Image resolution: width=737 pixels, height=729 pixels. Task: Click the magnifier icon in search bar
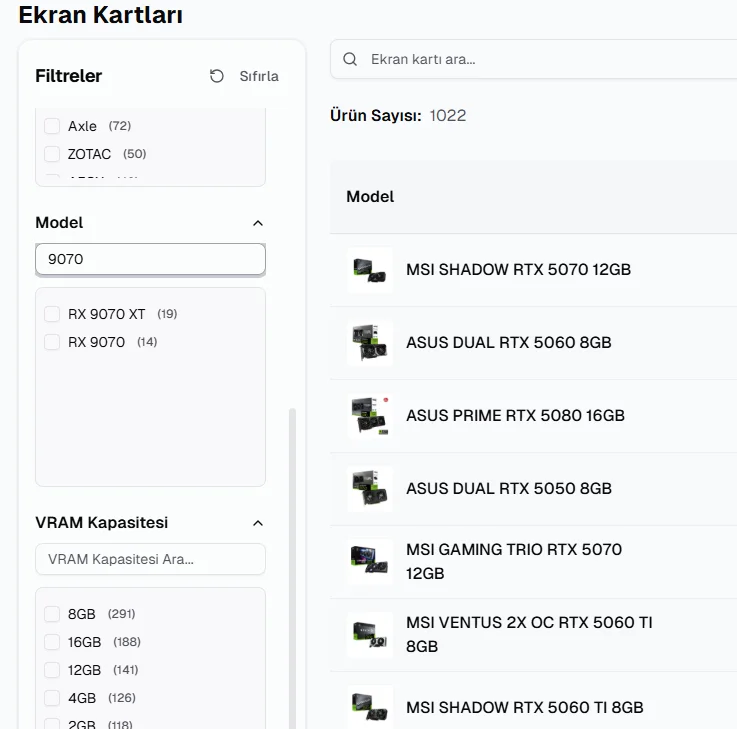tap(350, 59)
